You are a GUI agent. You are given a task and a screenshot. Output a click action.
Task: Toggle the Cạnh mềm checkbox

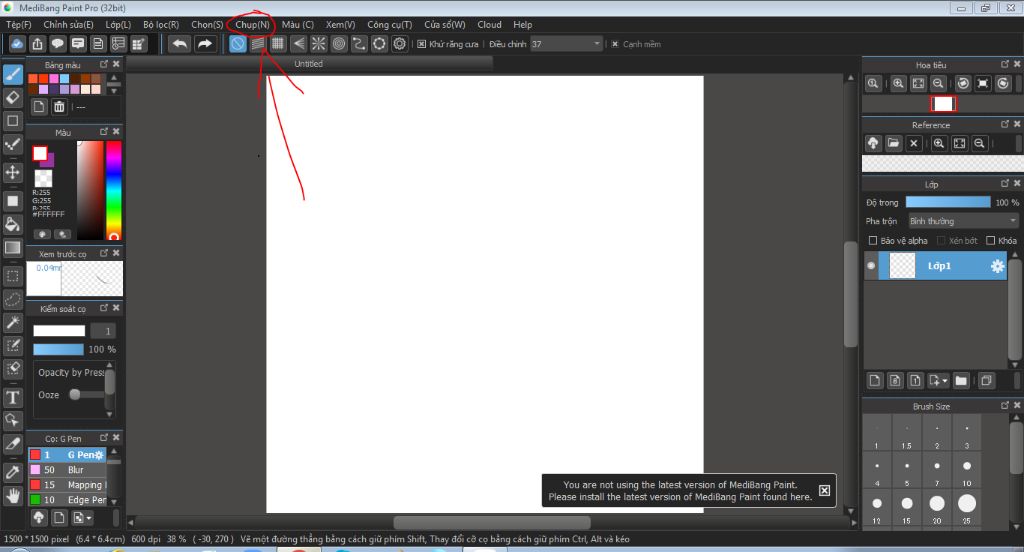coord(615,44)
